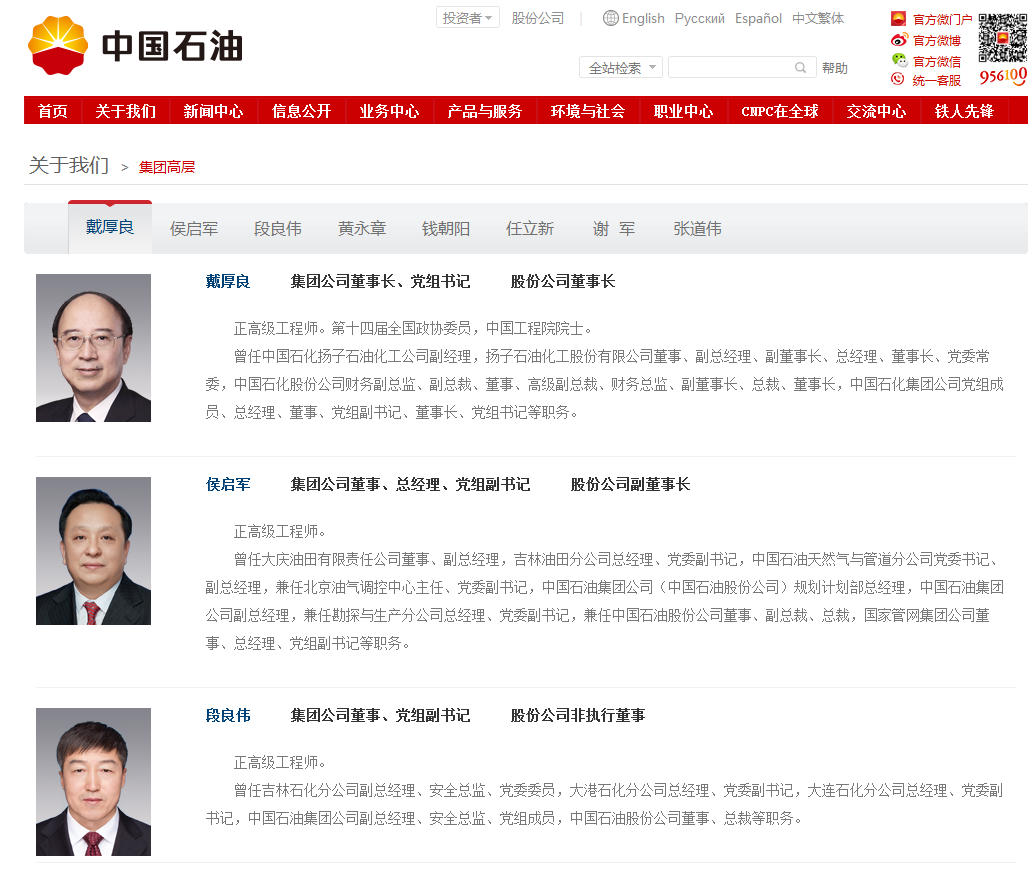Switch to 中文繁体 version
The width and height of the screenshot is (1035, 874).
point(818,18)
